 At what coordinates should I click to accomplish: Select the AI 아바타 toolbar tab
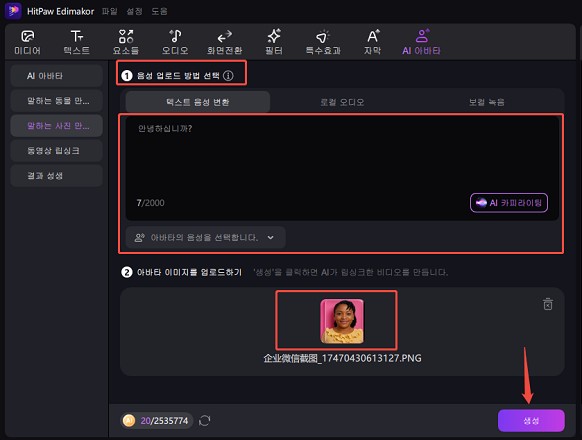421,42
